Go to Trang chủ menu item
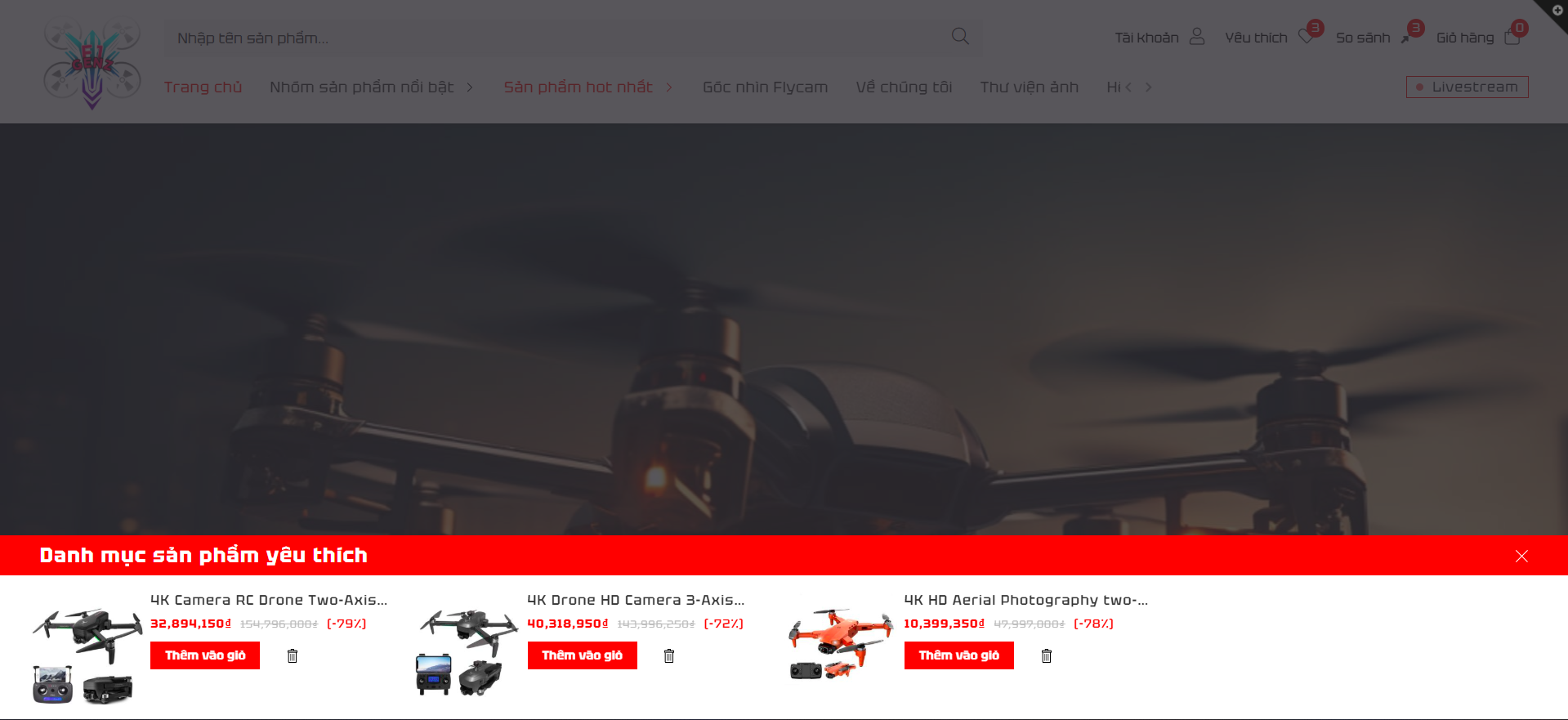1568x720 pixels. pos(203,87)
